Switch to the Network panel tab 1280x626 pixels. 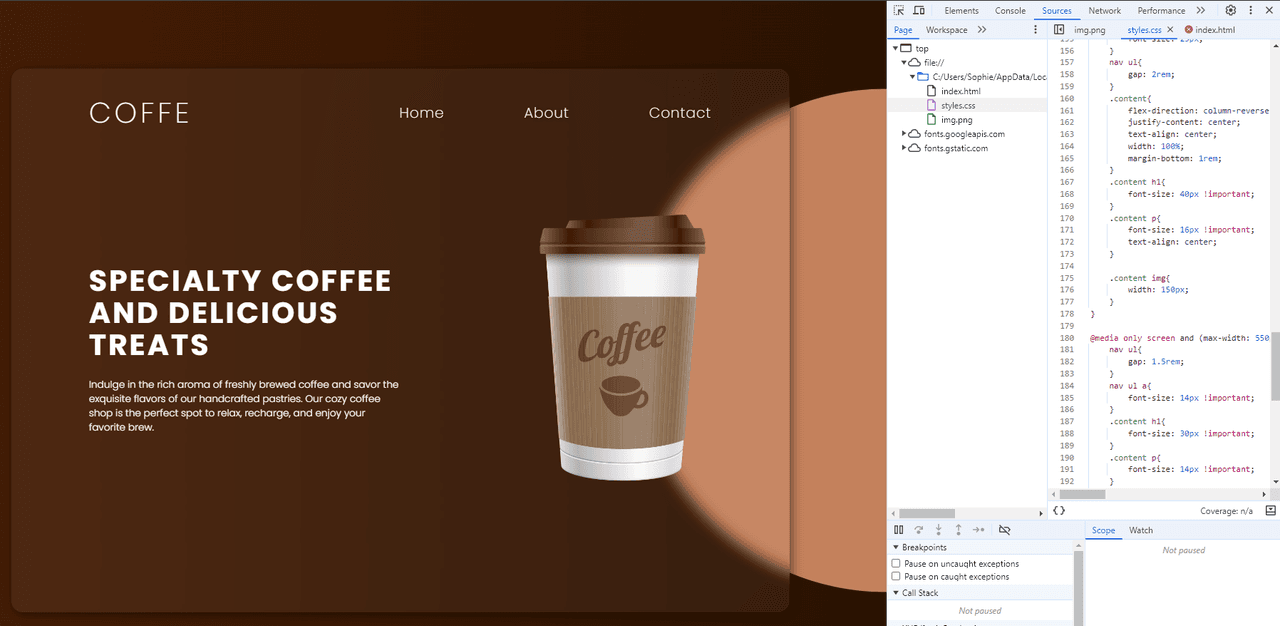pyautogui.click(x=1104, y=10)
